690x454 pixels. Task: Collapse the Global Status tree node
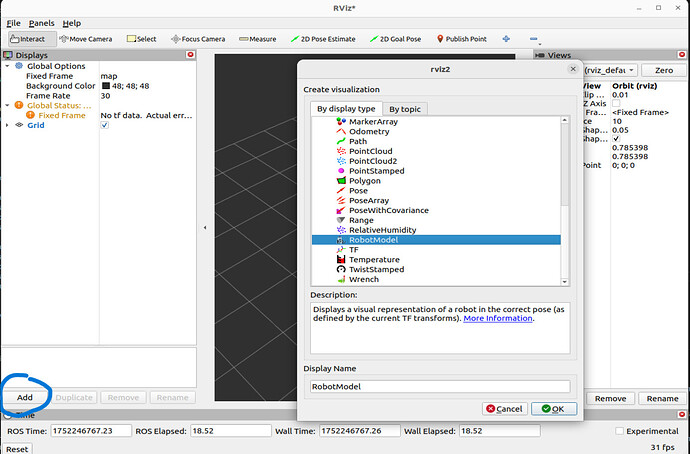pyautogui.click(x=7, y=105)
